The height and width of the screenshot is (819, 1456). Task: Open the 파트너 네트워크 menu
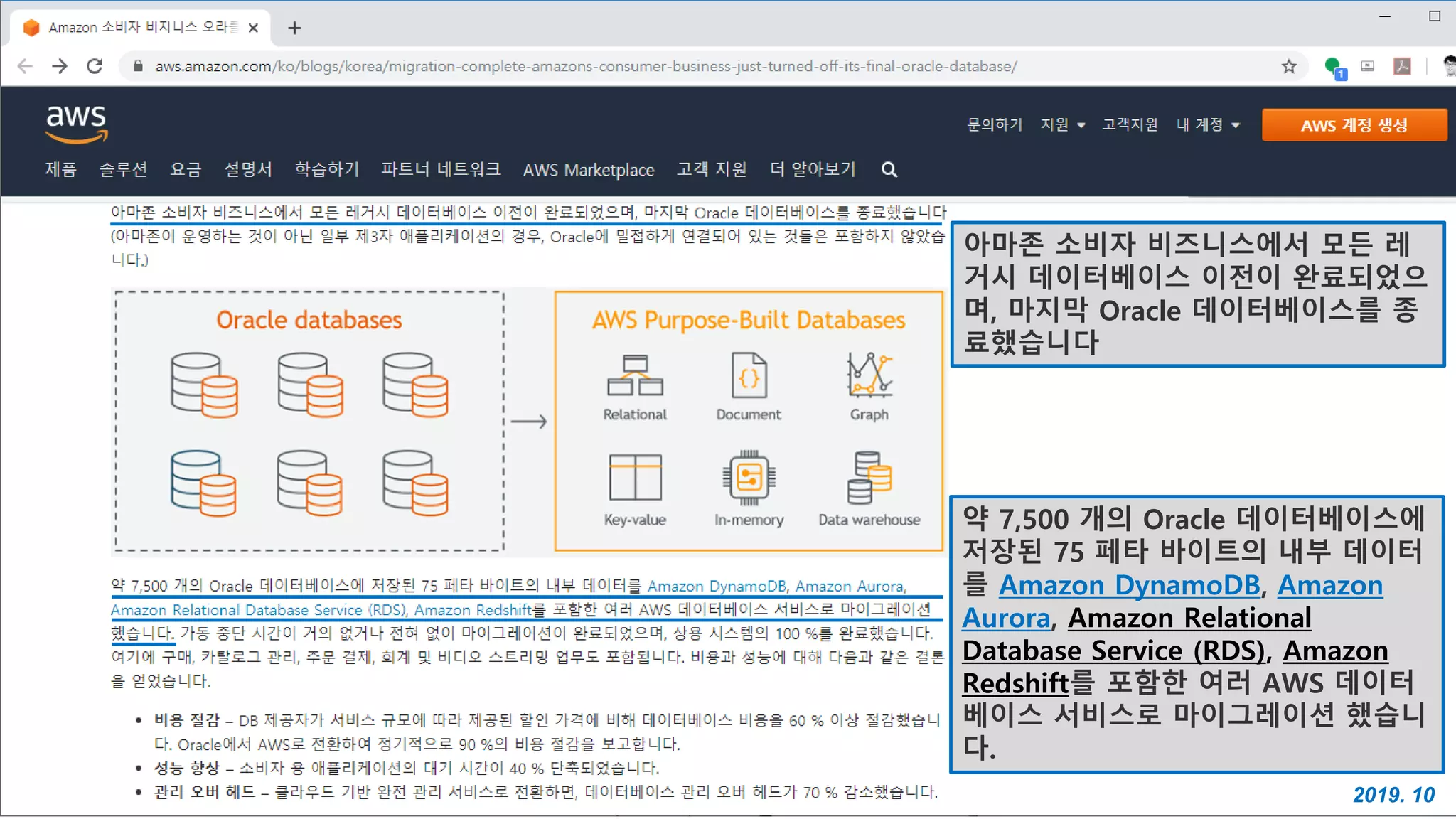[x=441, y=169]
